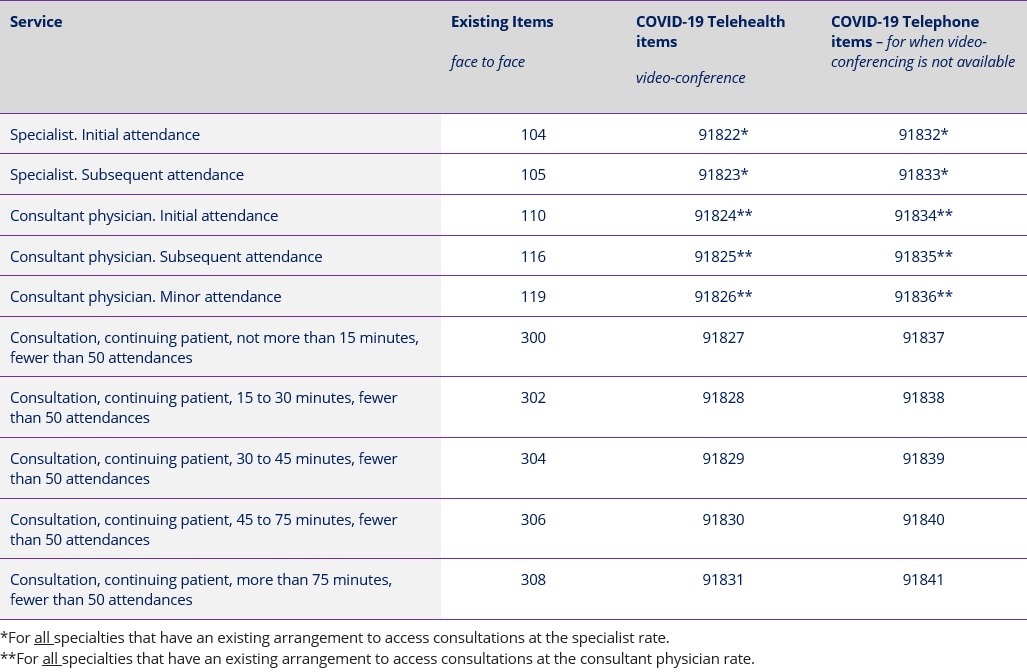Screen dimensions: 1027x672
Task: Click the COVID-19 Telephone items header
Action: click(923, 41)
